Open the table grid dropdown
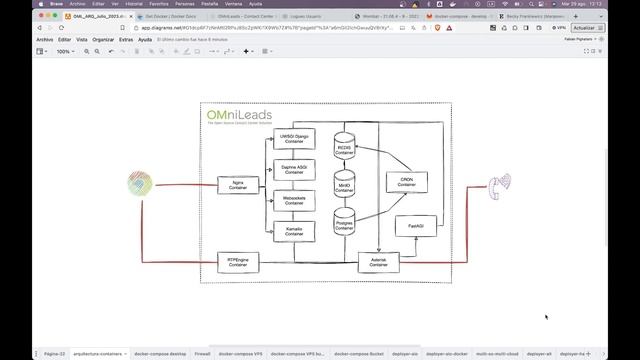The width and height of the screenshot is (640, 360). (x=267, y=51)
